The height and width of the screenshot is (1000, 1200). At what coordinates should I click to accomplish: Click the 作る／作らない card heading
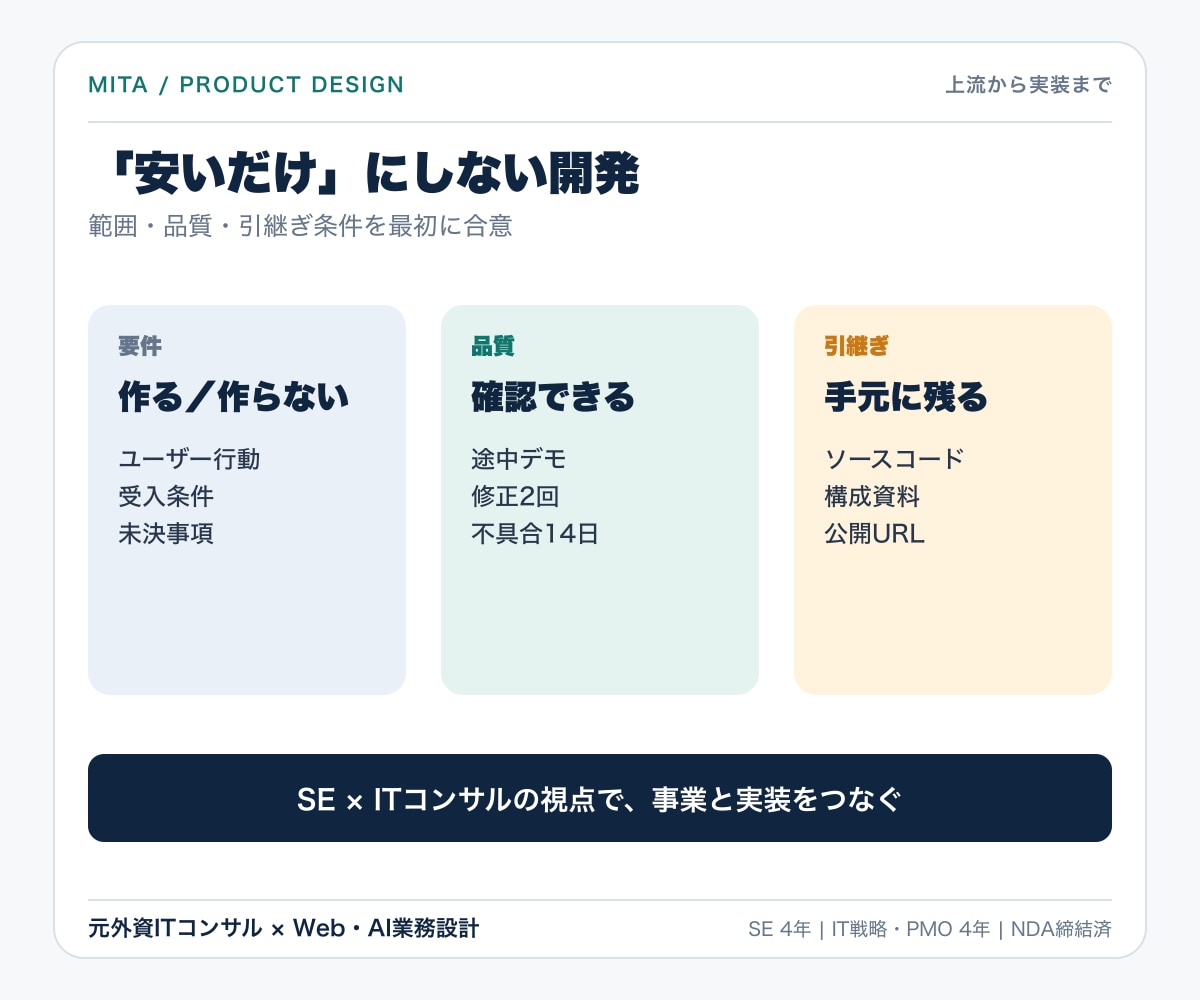click(234, 397)
